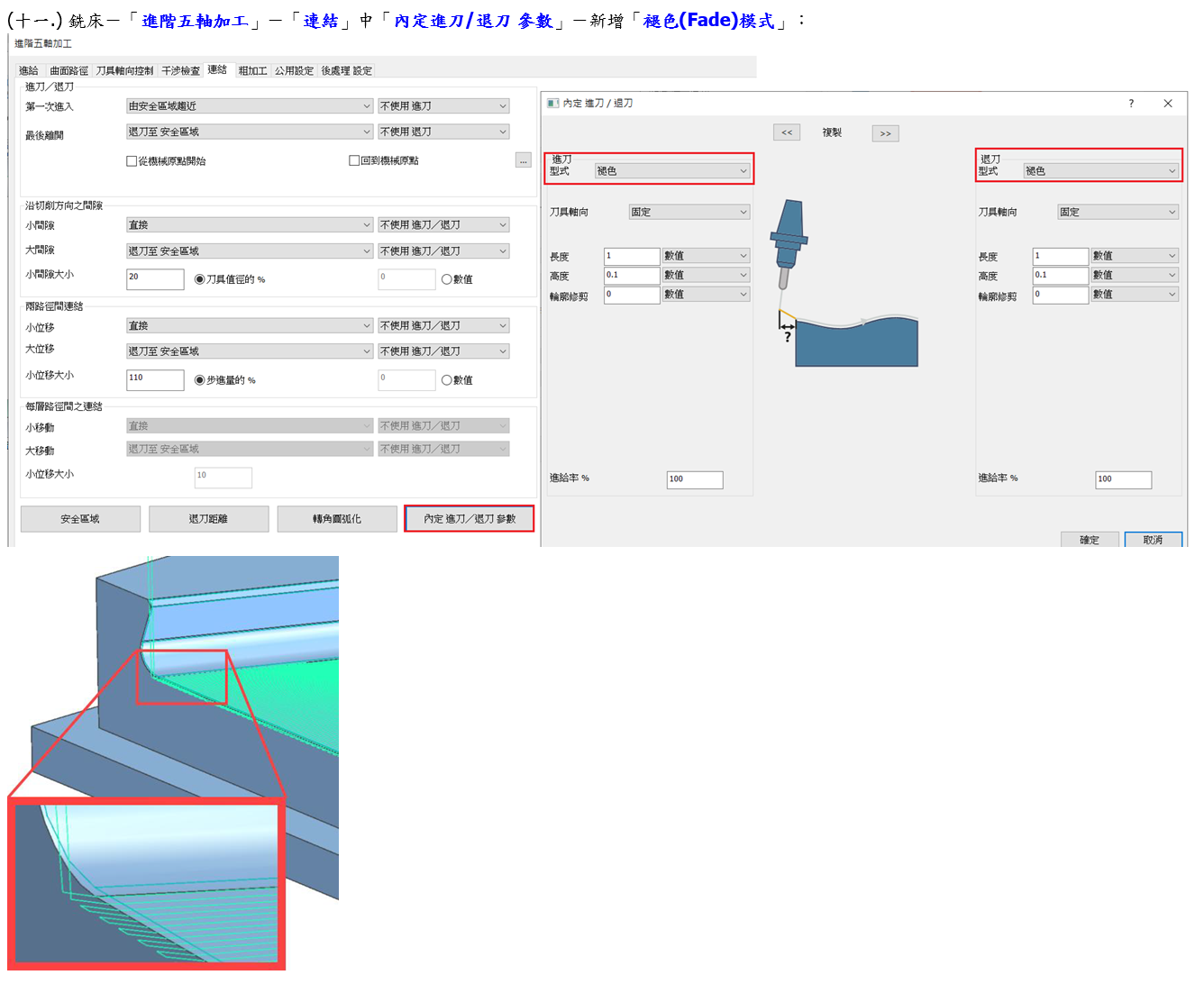
Task: Go to the 粗加工 tab
Action: tap(252, 70)
